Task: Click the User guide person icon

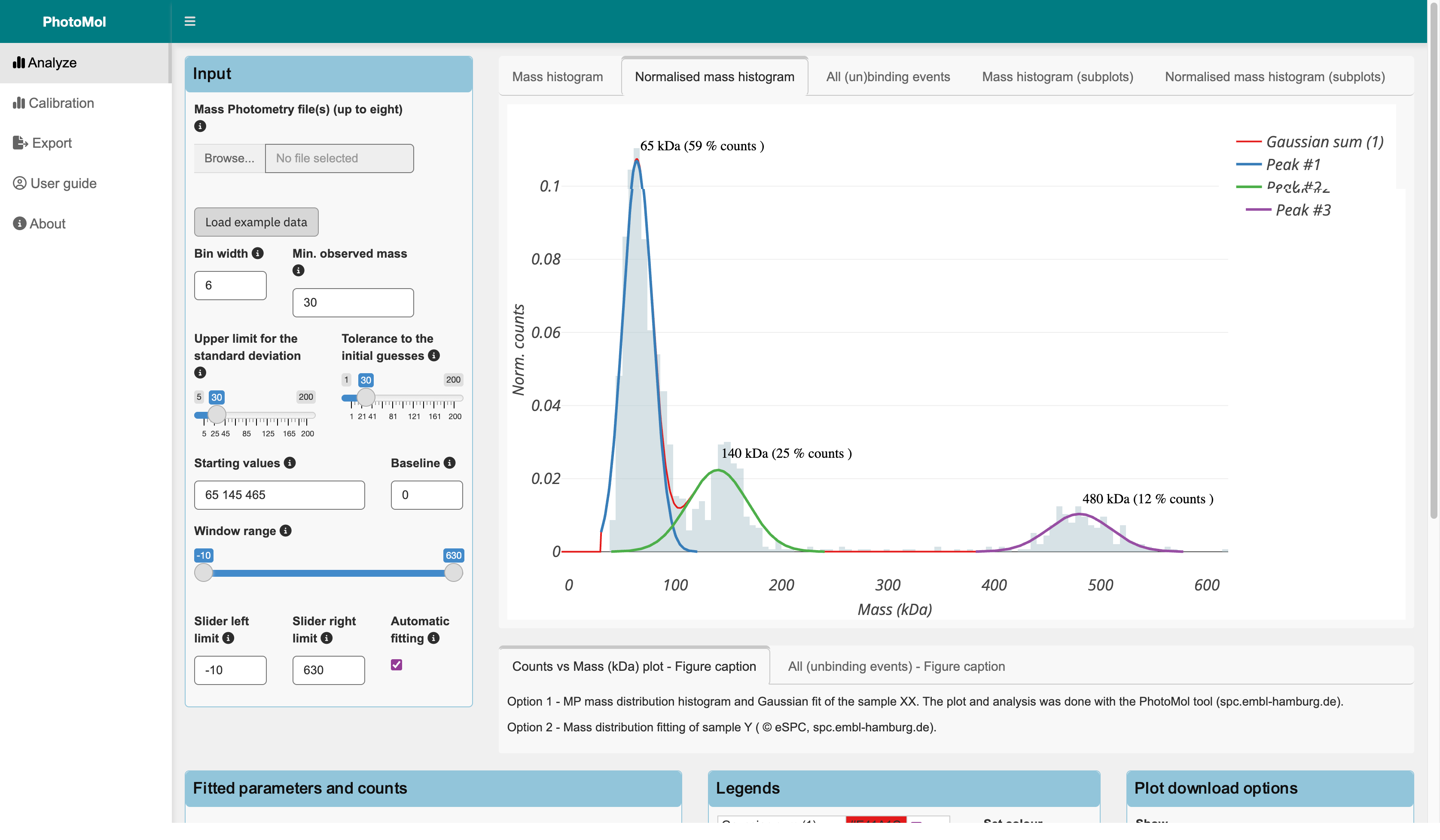Action: pos(20,183)
